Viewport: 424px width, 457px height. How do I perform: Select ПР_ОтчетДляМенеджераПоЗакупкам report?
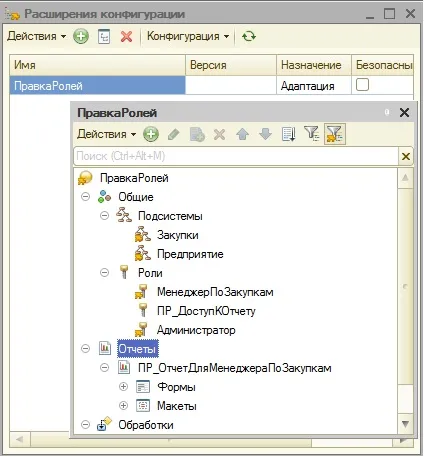(235, 368)
